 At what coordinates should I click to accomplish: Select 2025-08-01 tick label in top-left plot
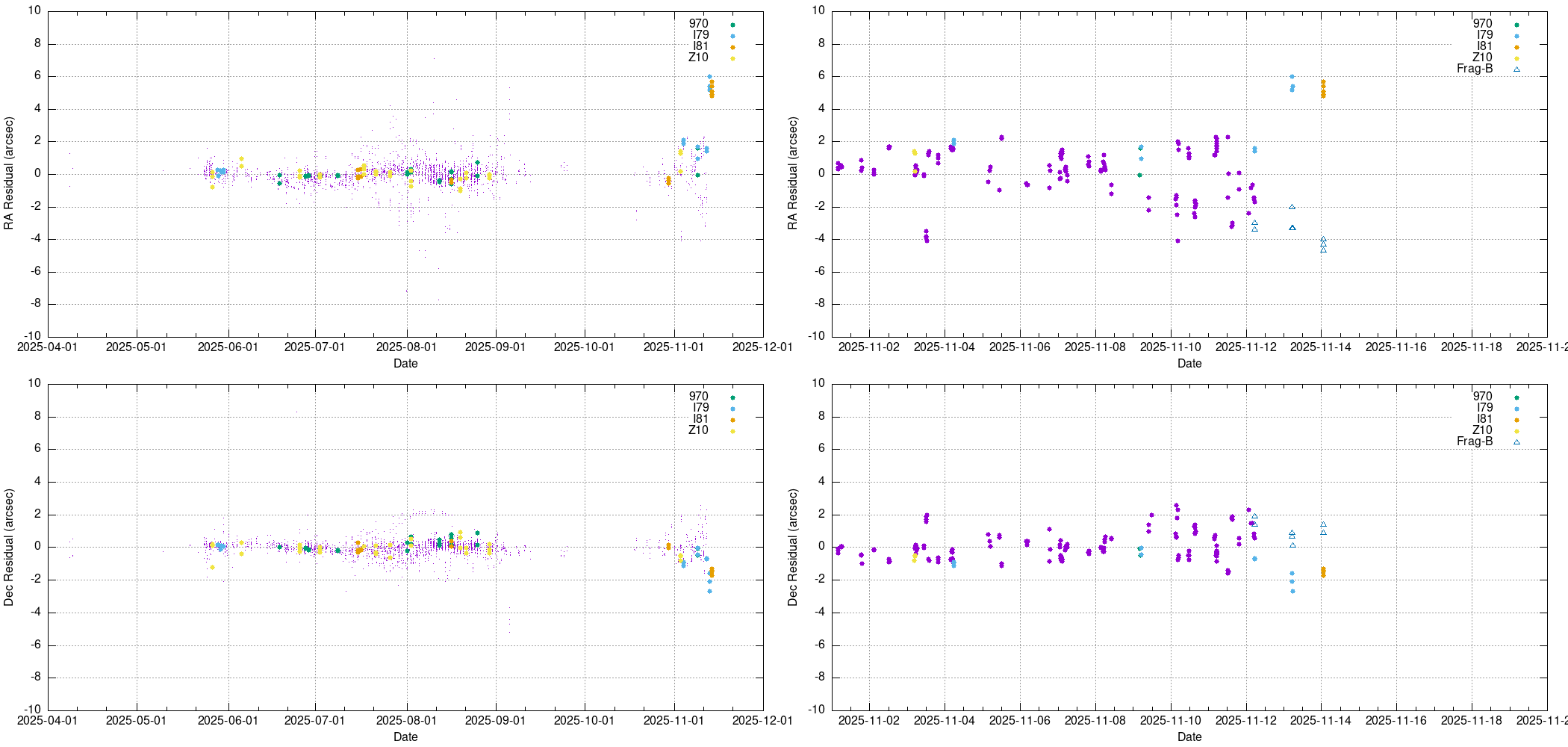point(406,347)
